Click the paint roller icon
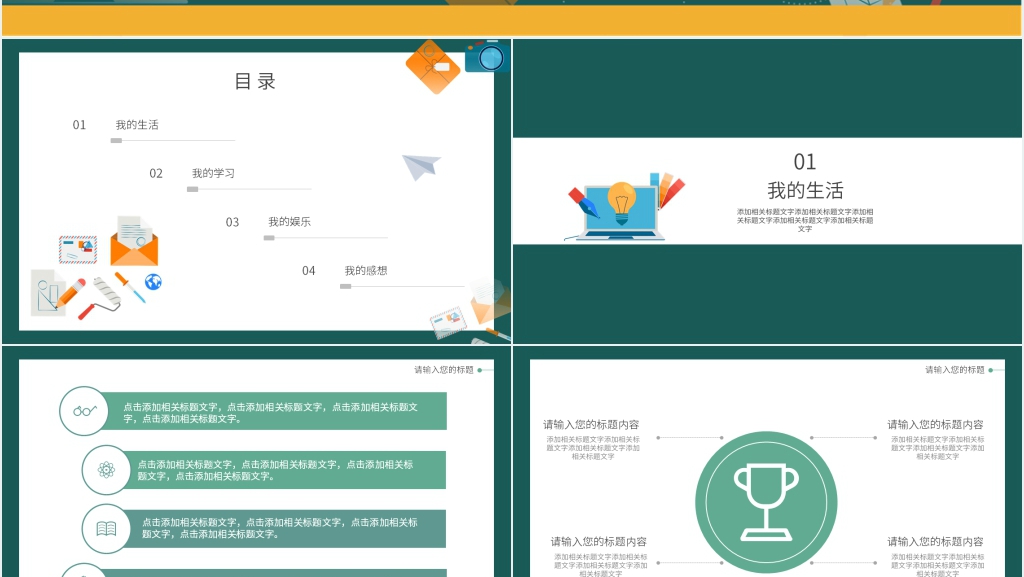The width and height of the screenshot is (1024, 577). [101, 298]
